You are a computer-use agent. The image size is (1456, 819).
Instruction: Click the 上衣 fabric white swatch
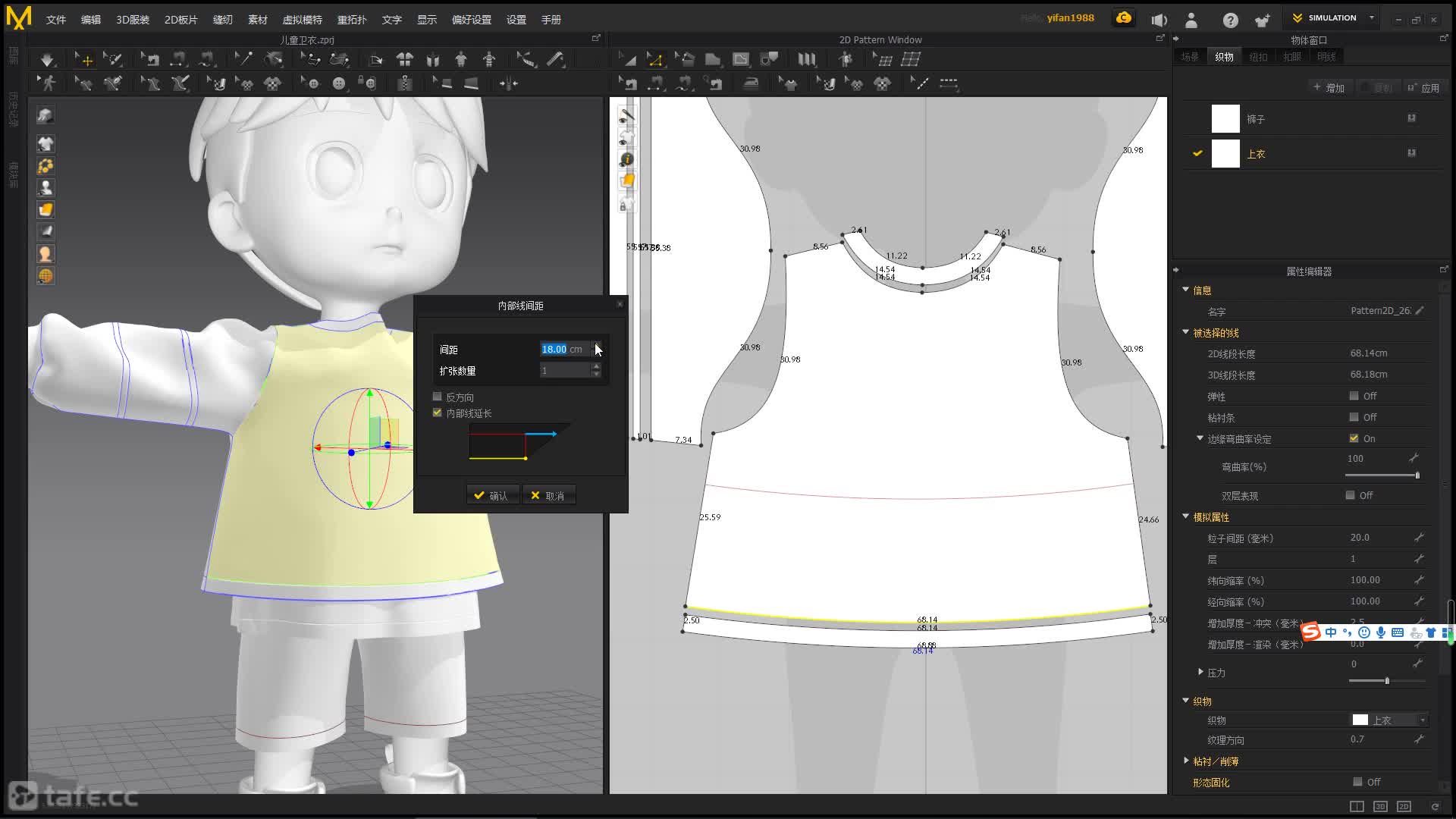pos(1225,153)
